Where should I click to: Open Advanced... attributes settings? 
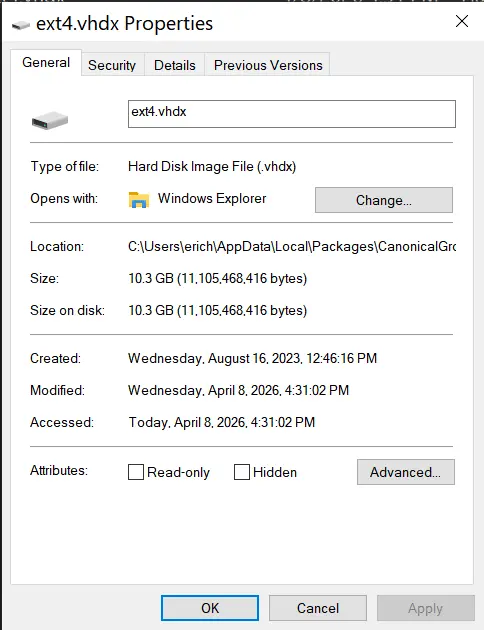[406, 472]
